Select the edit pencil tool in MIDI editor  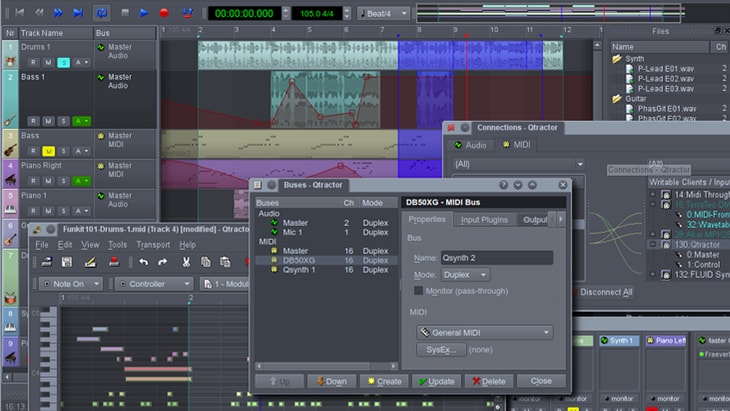pyautogui.click(x=90, y=262)
